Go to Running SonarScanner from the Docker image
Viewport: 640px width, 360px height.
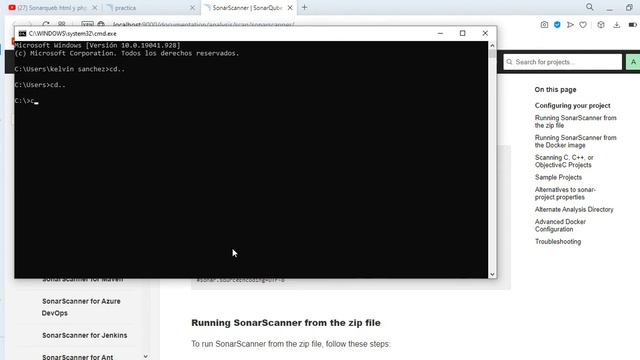tap(576, 141)
